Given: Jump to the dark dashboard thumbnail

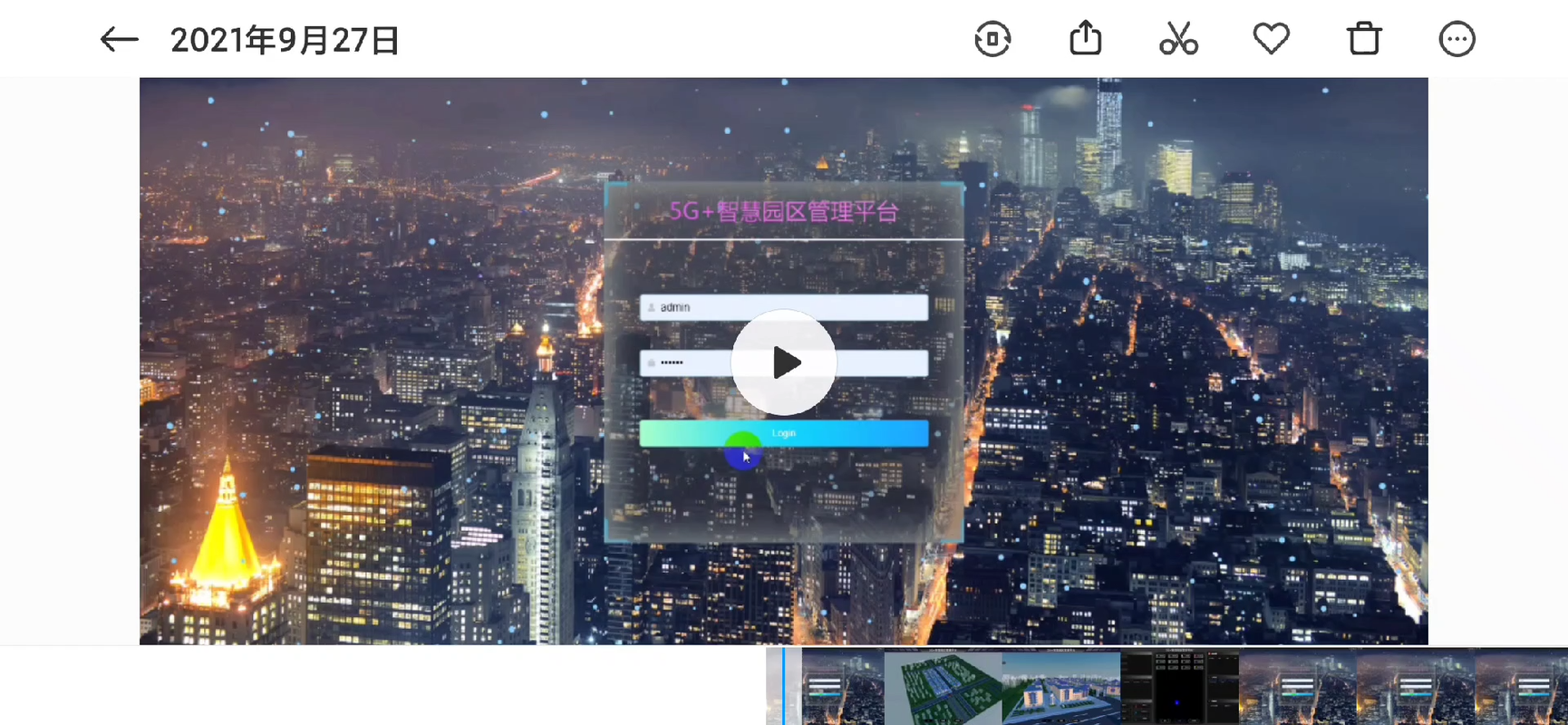Looking at the screenshot, I should point(1179,687).
